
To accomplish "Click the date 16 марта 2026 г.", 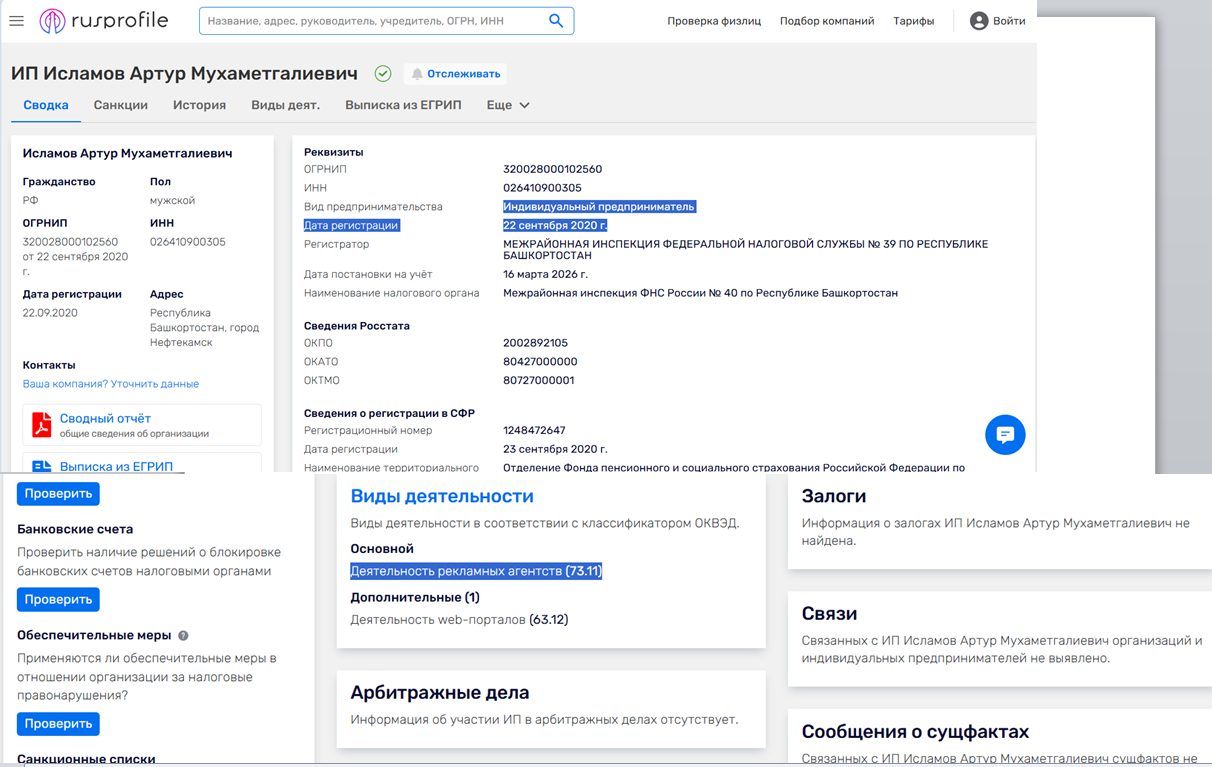I will click(545, 274).
